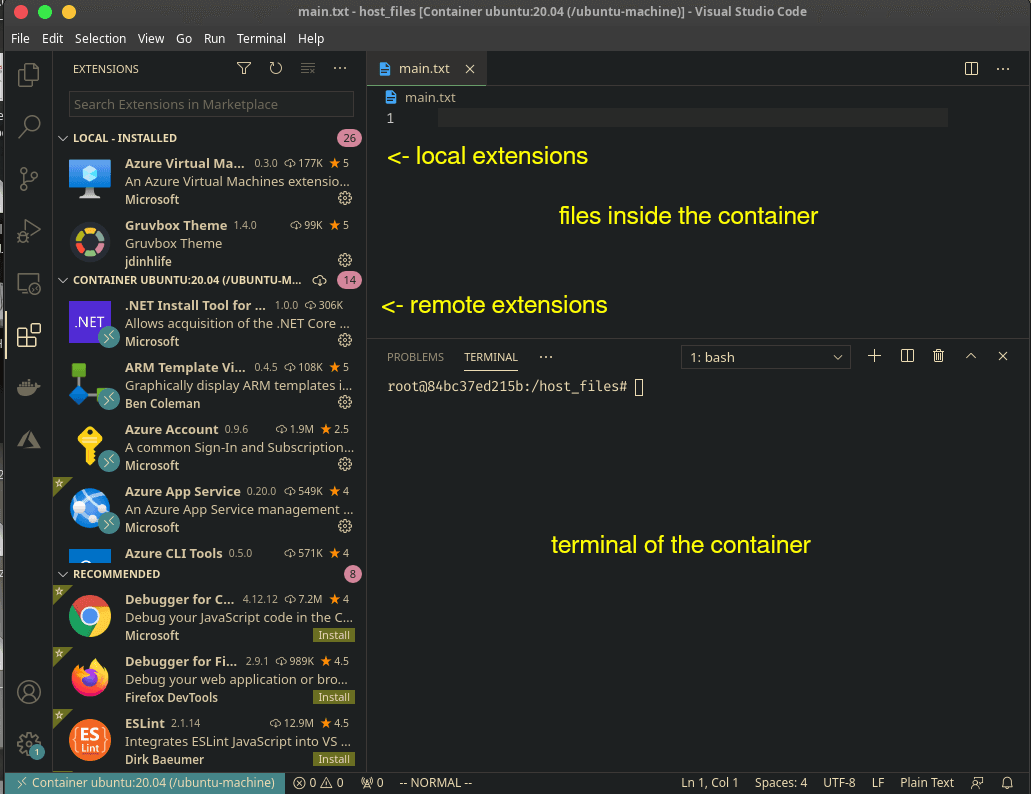Image resolution: width=1031 pixels, height=794 pixels.
Task: Select the Terminal panel tab
Action: pos(491,357)
